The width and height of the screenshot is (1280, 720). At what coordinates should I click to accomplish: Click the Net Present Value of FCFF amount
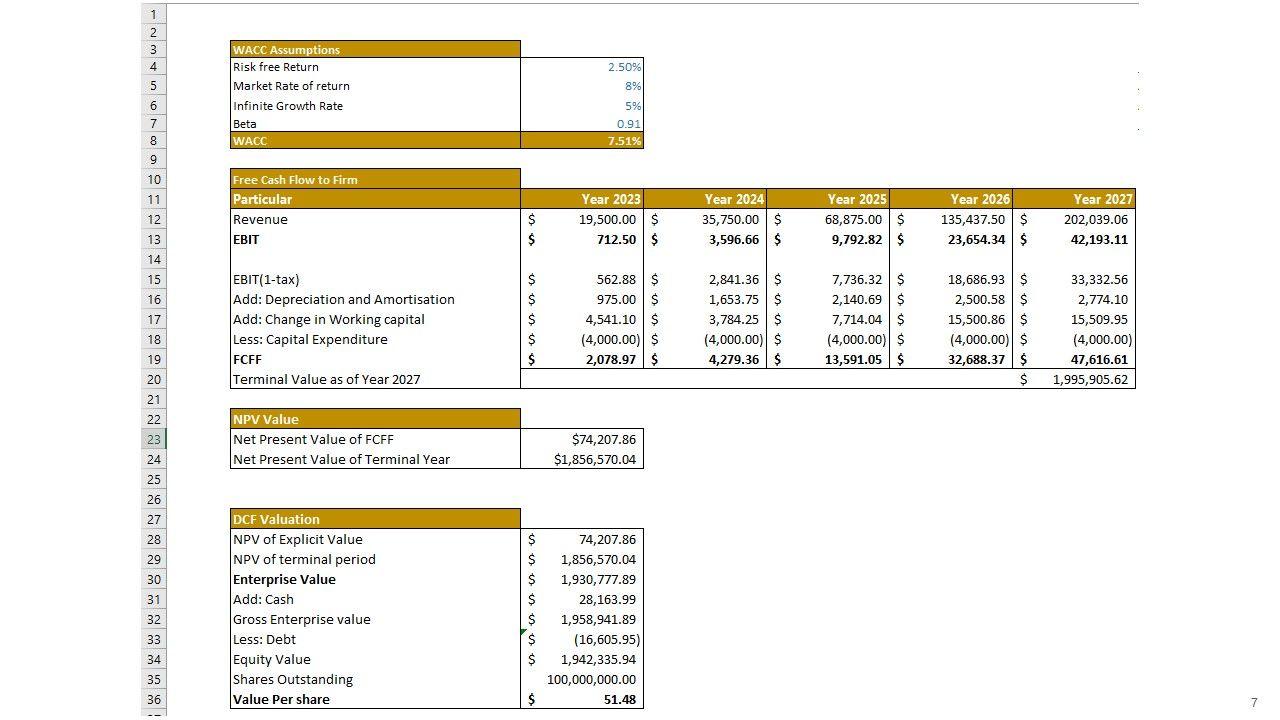tap(582, 439)
